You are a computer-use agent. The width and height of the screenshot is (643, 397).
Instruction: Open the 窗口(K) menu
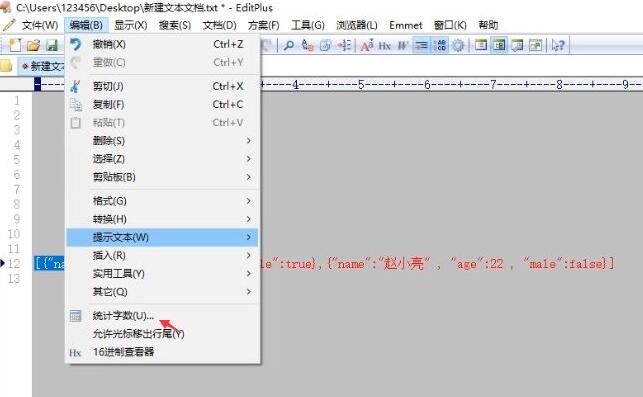point(450,25)
